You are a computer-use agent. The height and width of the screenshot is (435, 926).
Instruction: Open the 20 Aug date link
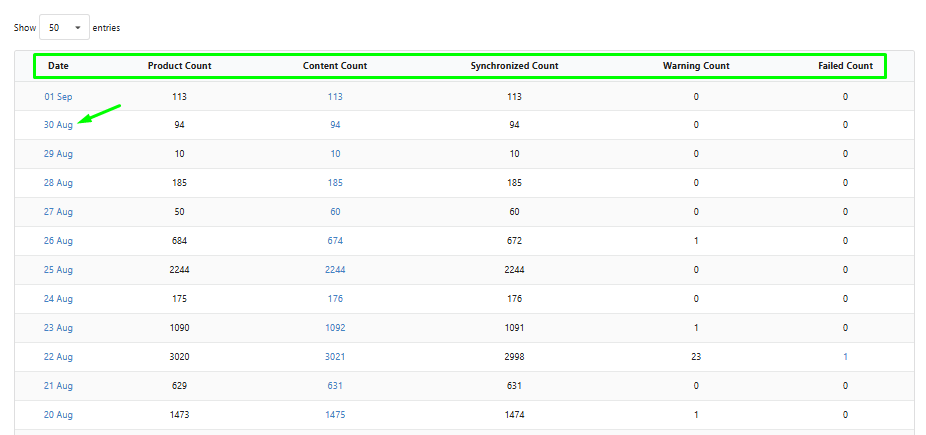(x=58, y=415)
